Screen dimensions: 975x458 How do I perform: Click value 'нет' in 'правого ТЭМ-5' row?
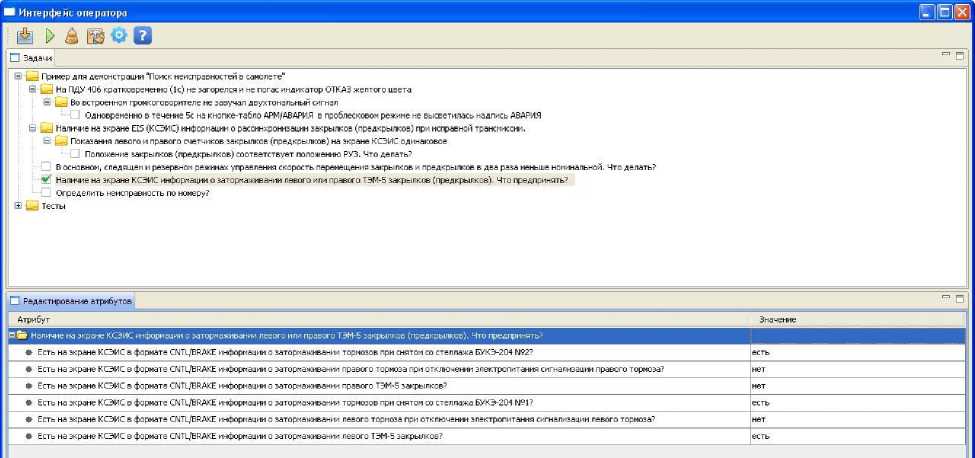[758, 386]
